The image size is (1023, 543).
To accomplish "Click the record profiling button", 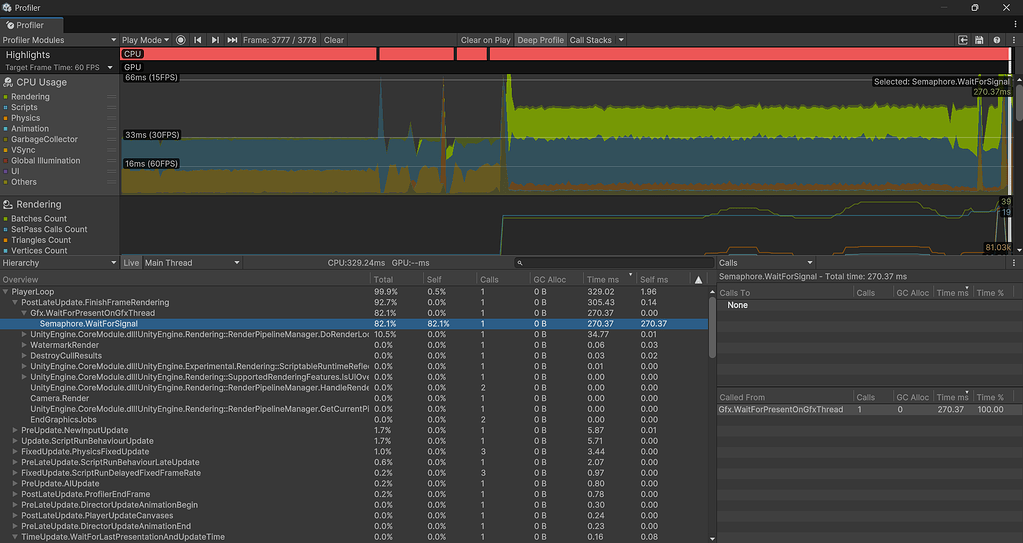I will pos(181,40).
